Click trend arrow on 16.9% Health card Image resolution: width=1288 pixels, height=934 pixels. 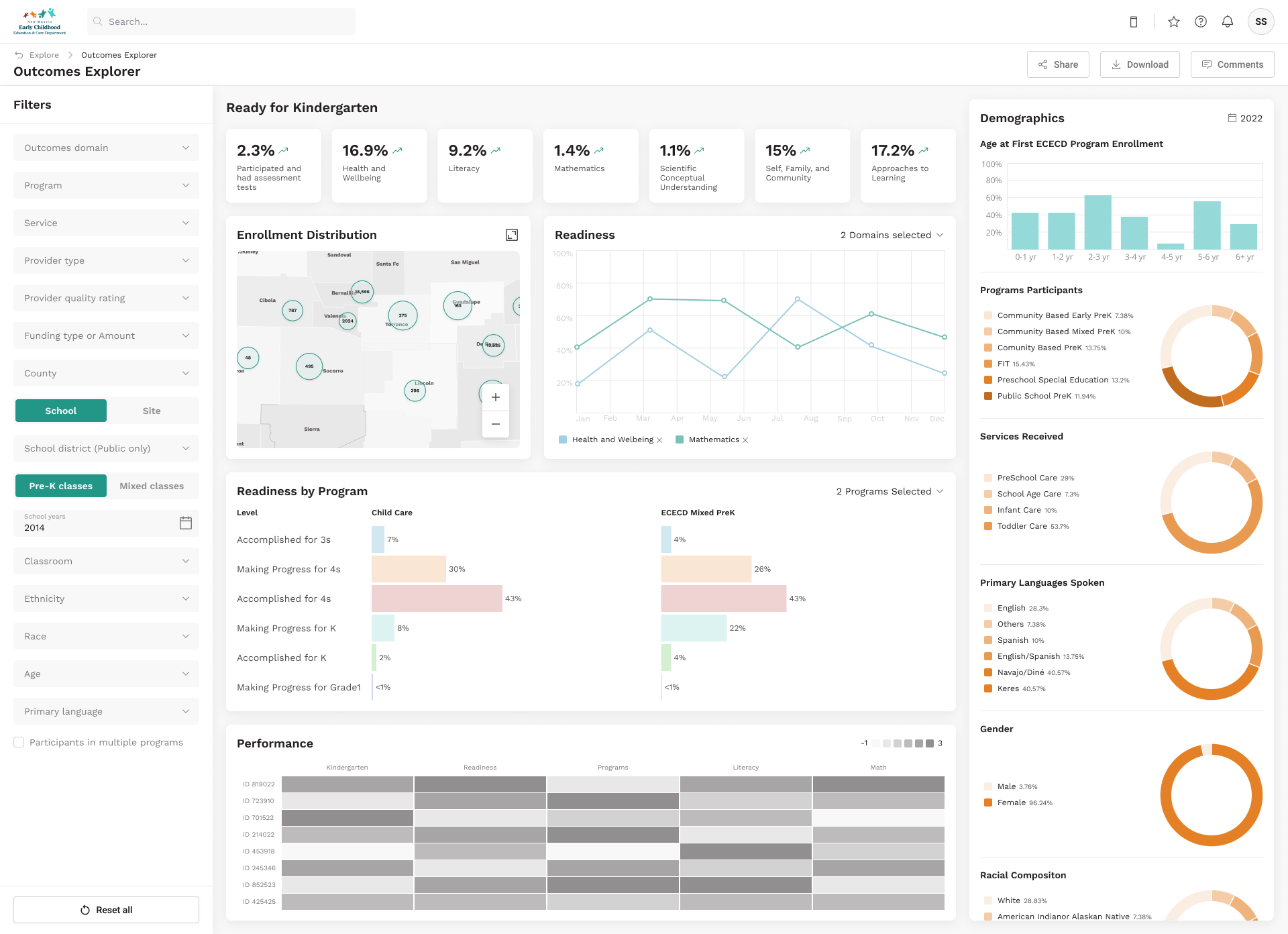coord(397,150)
